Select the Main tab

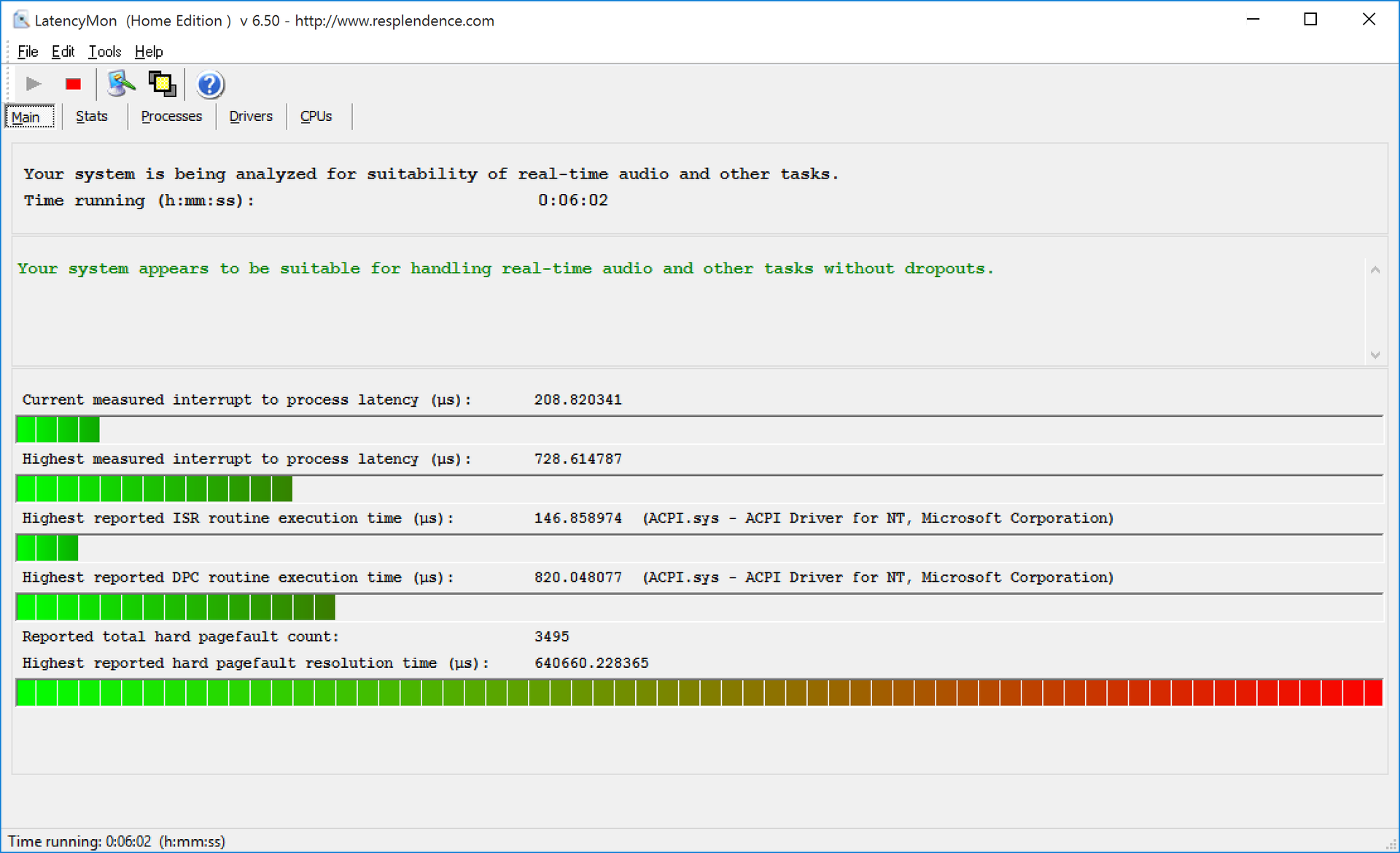(x=26, y=117)
